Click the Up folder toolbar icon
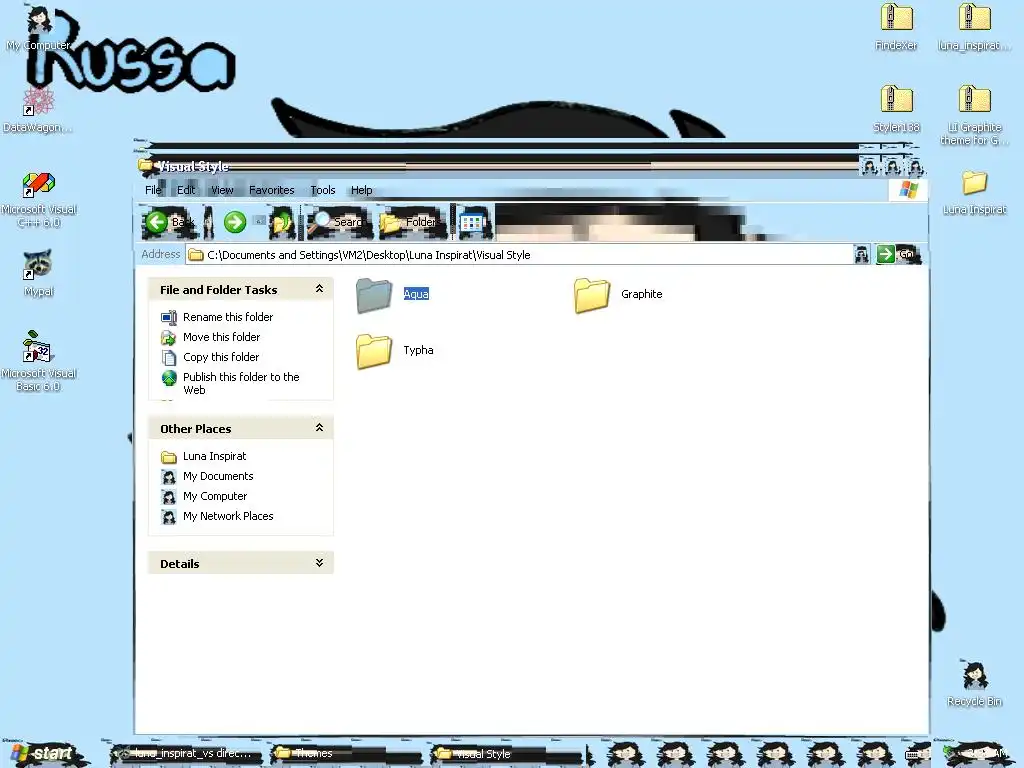 283,223
